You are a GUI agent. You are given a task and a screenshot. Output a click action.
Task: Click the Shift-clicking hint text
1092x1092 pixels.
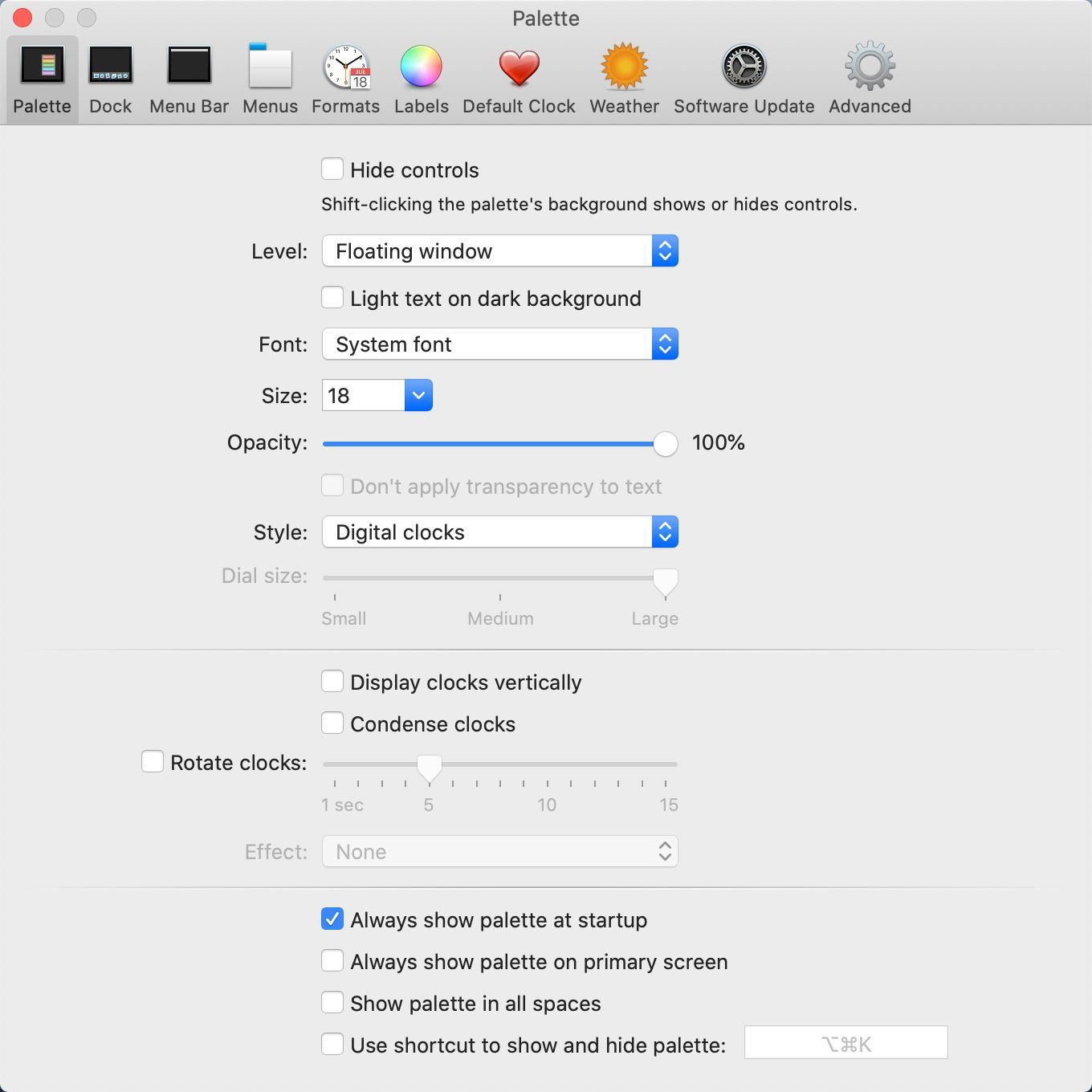point(589,205)
